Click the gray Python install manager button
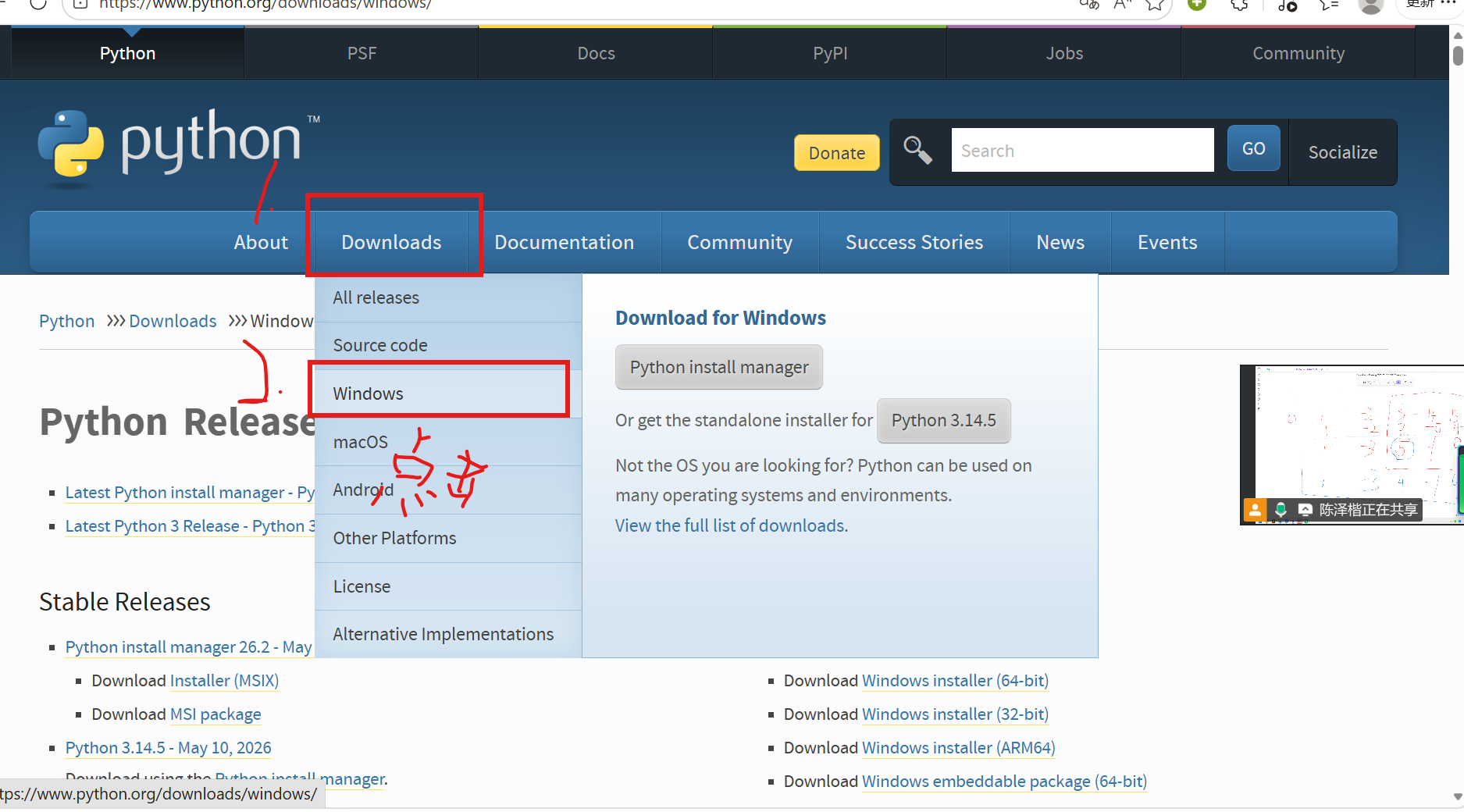 point(719,367)
